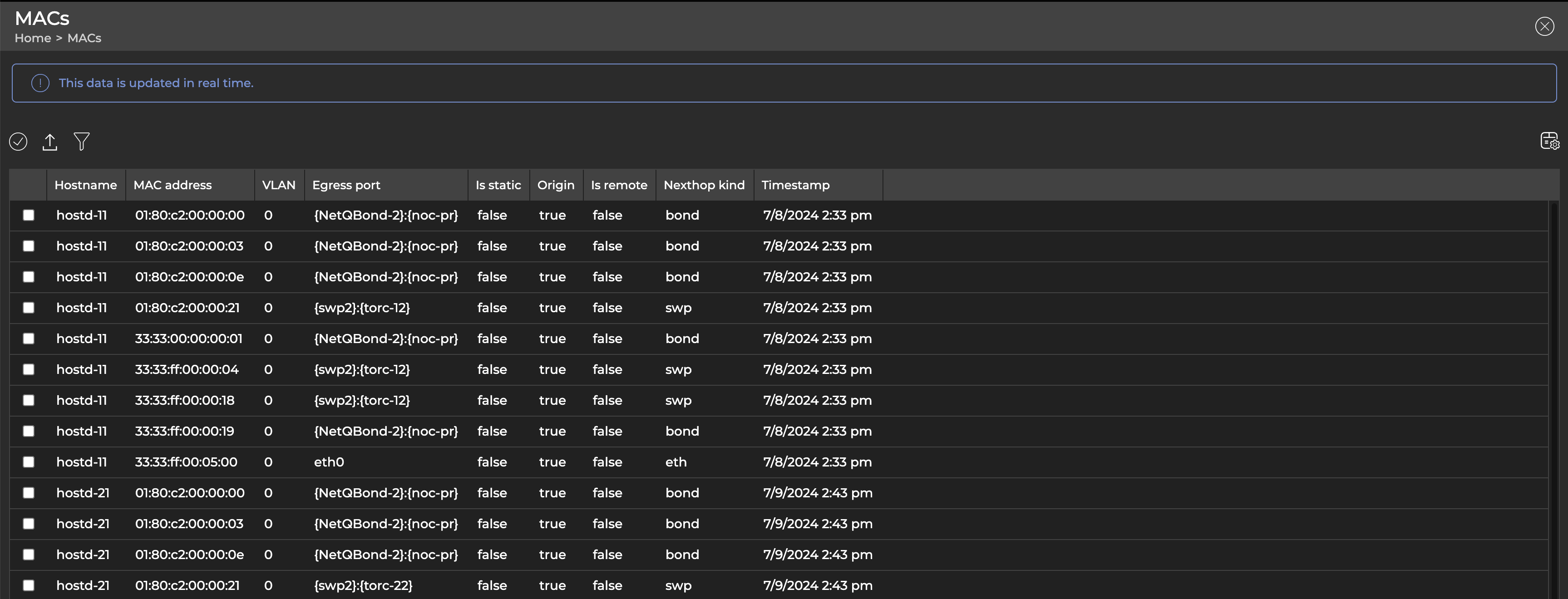
Task: Select all rows using the checkmark icon
Action: pos(18,141)
